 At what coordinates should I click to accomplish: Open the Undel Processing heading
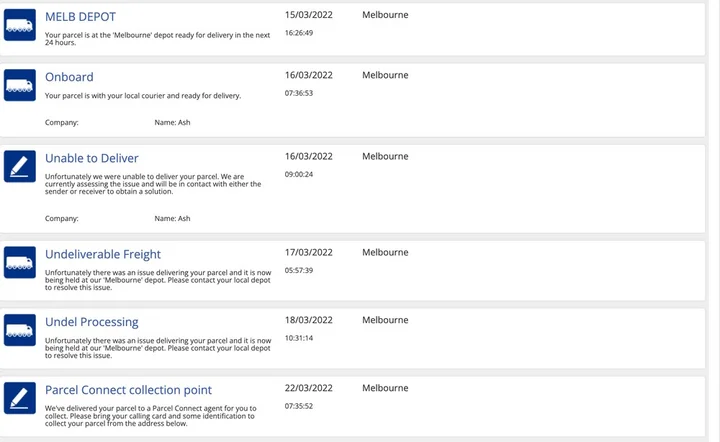coord(91,322)
